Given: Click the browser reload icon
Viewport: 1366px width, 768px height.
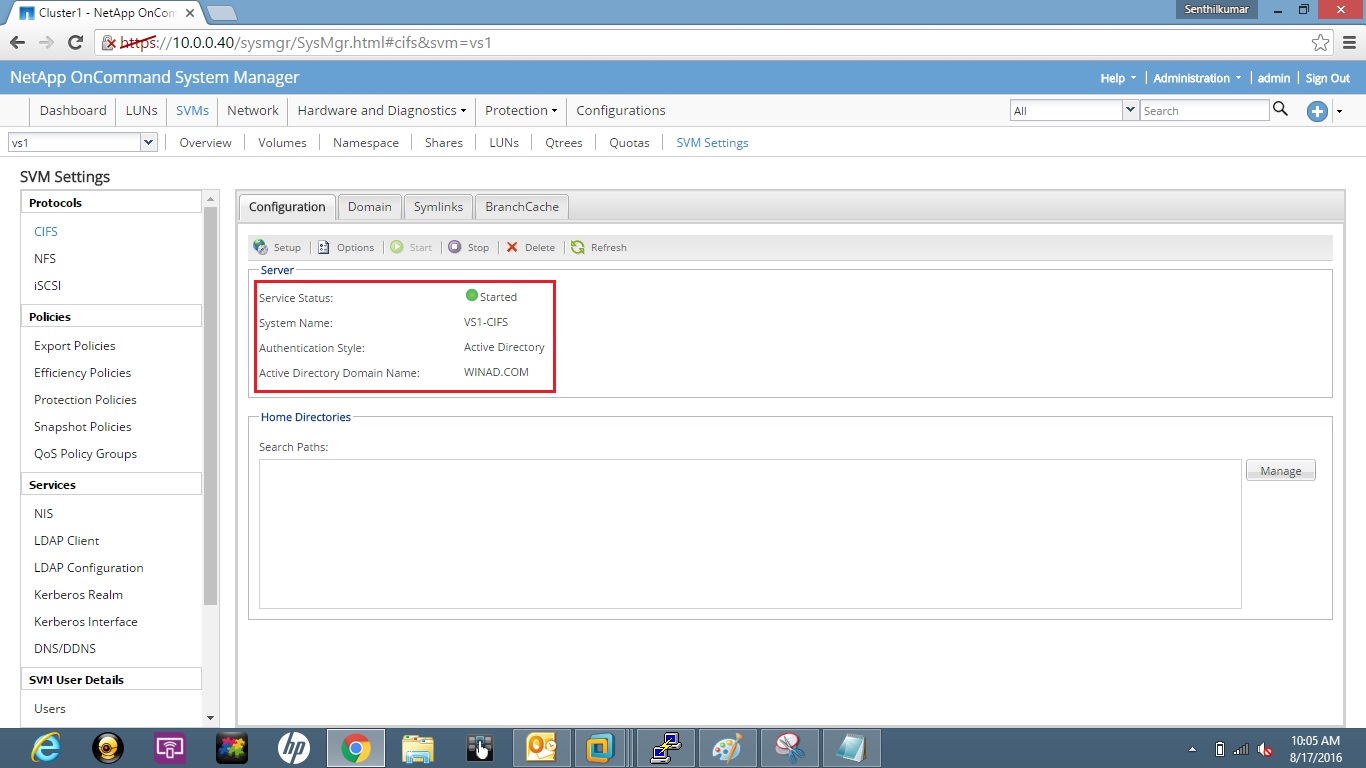Looking at the screenshot, I should (x=75, y=43).
